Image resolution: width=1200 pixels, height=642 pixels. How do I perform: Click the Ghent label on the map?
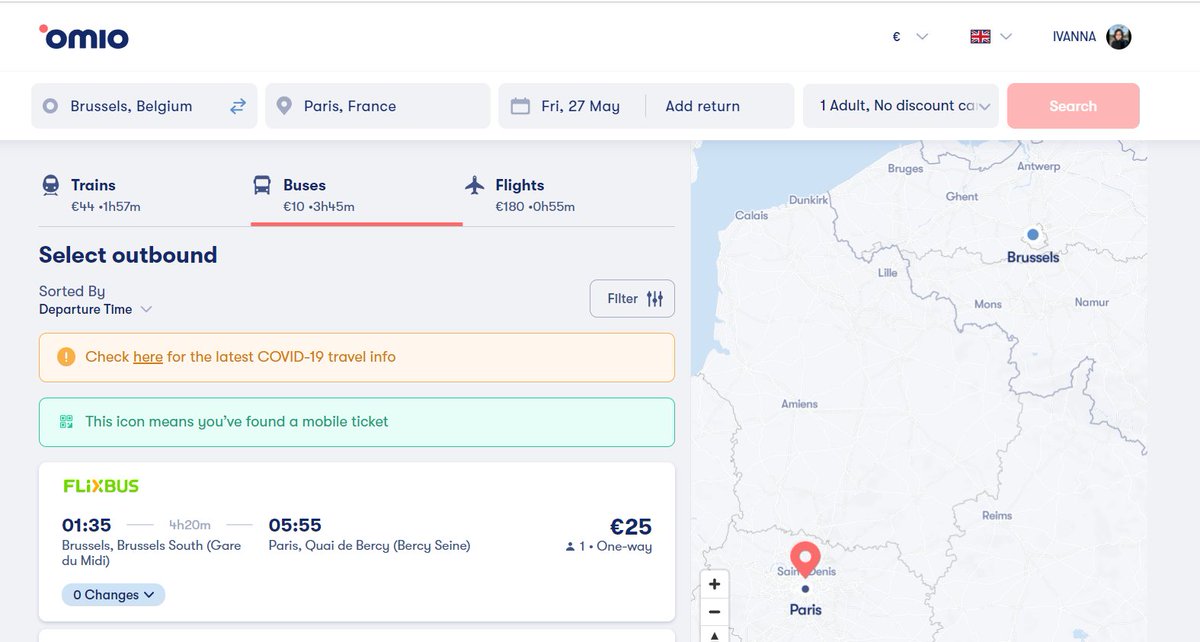coord(962,197)
